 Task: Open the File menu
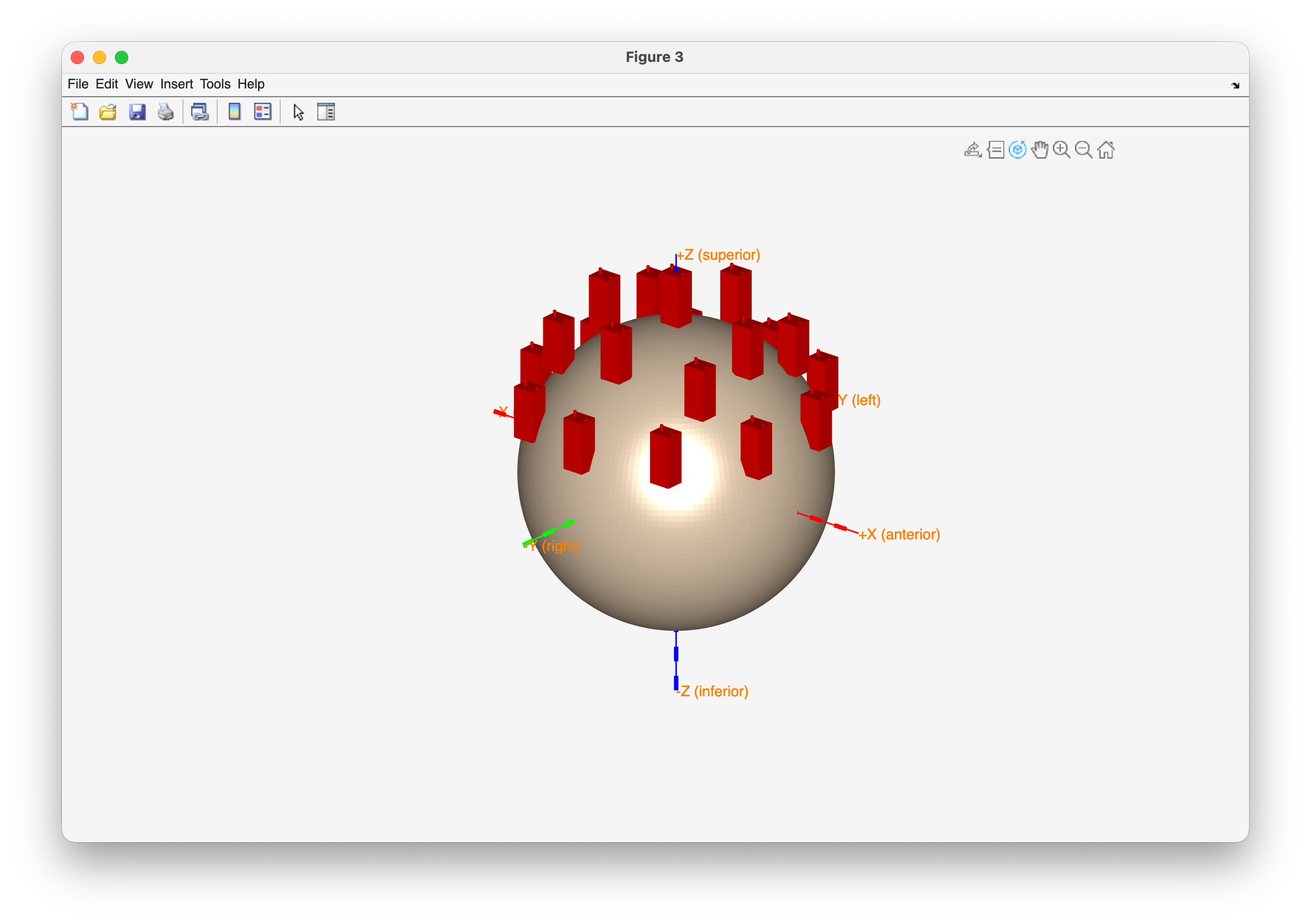click(78, 84)
